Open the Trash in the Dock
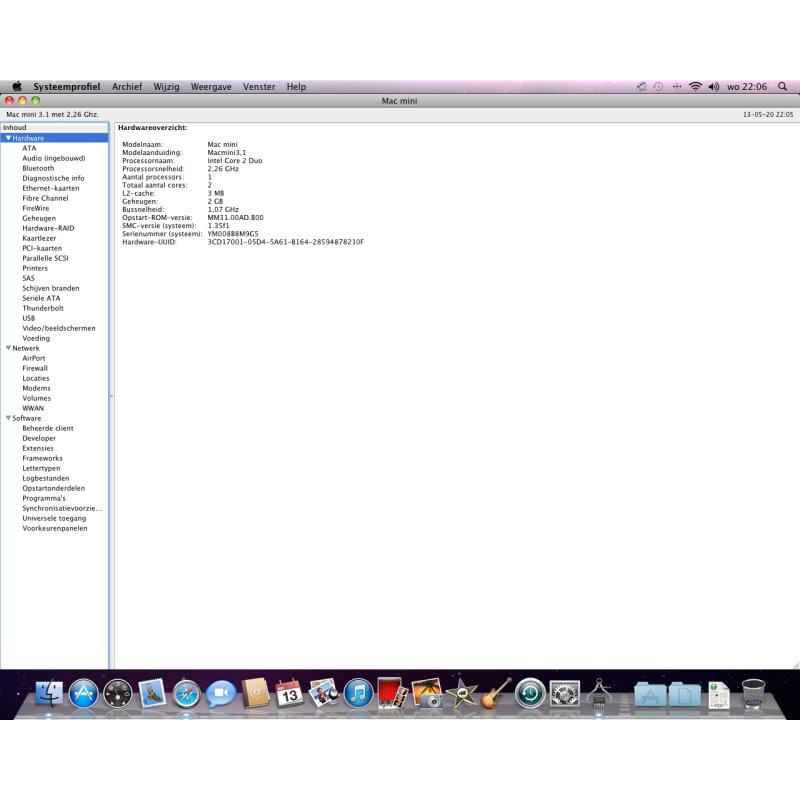The height and width of the screenshot is (800, 800). click(753, 693)
